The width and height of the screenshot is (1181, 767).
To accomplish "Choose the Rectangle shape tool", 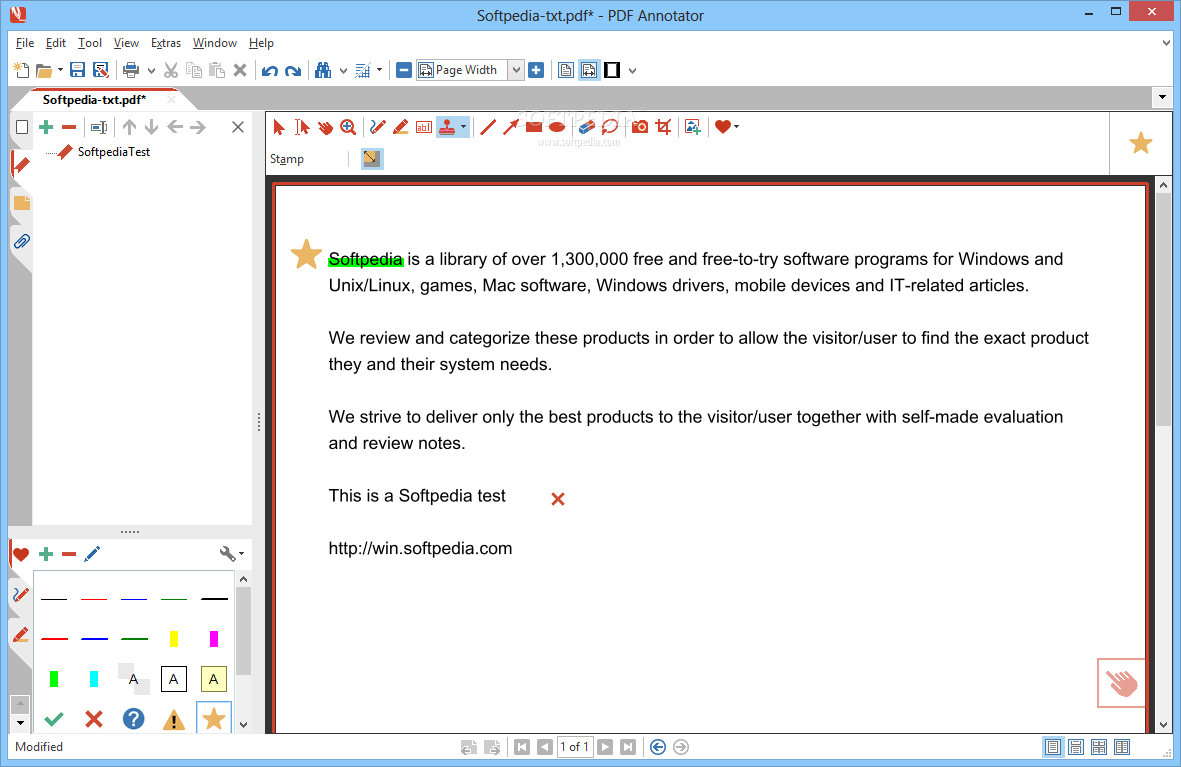I will click(534, 127).
